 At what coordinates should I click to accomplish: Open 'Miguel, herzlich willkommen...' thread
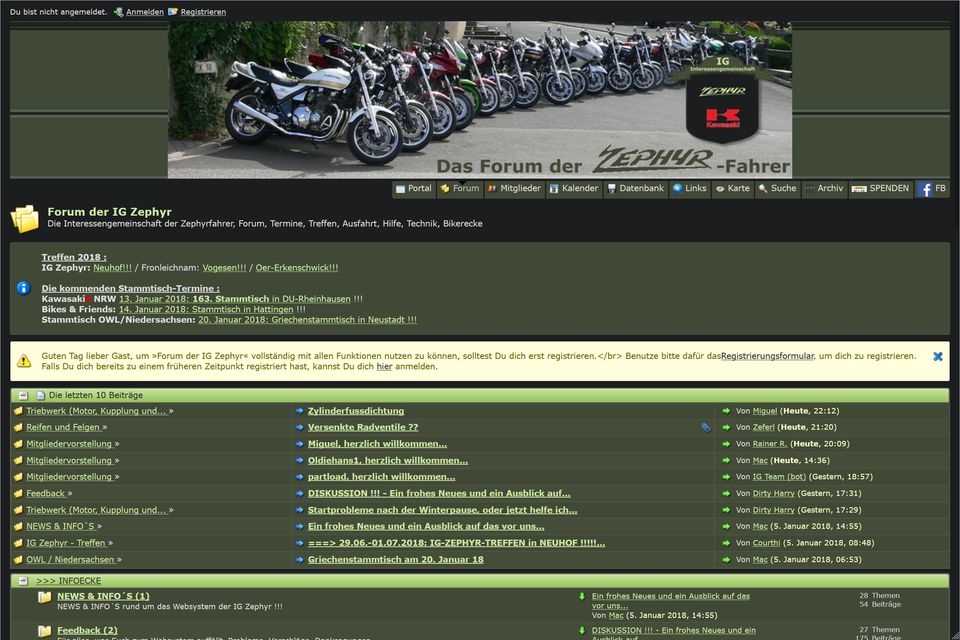(377, 444)
